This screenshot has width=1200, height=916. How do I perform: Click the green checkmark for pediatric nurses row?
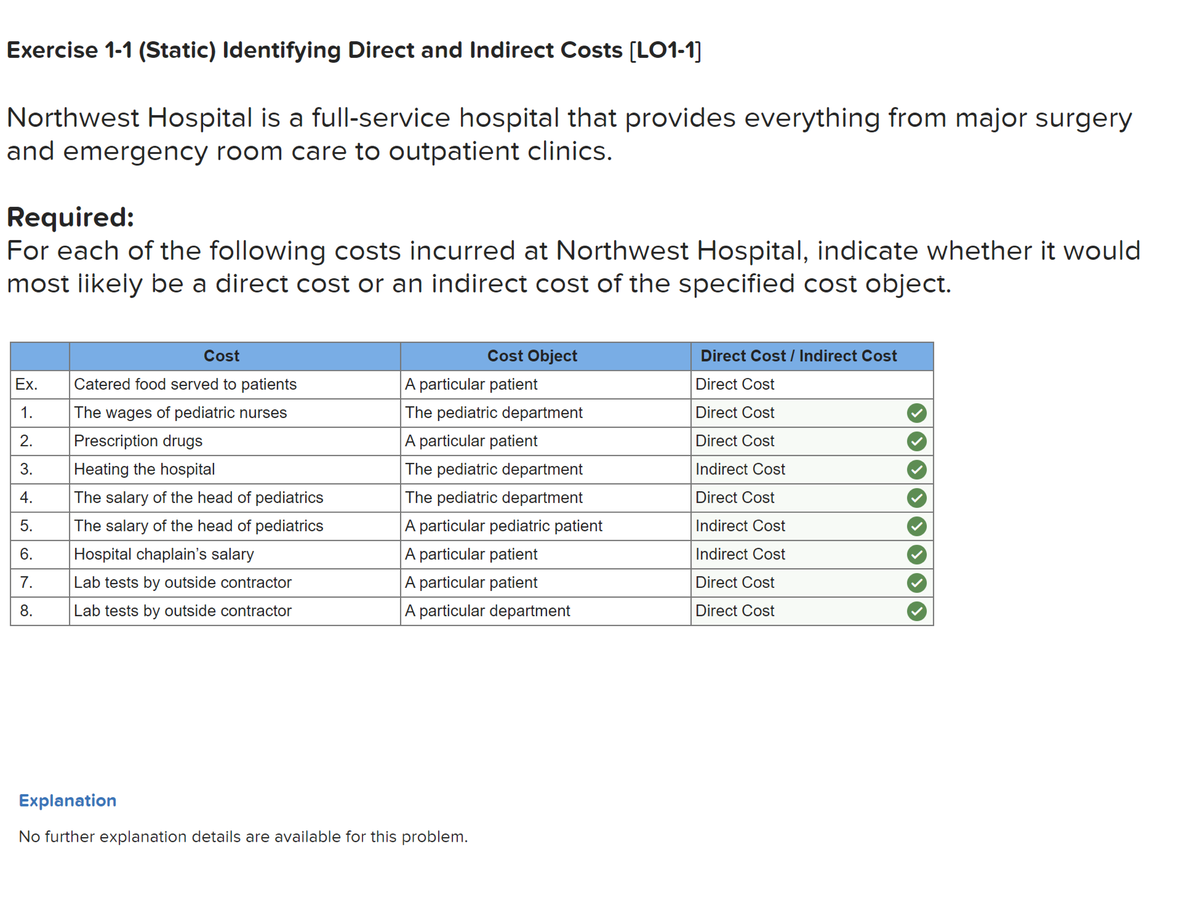tap(916, 413)
